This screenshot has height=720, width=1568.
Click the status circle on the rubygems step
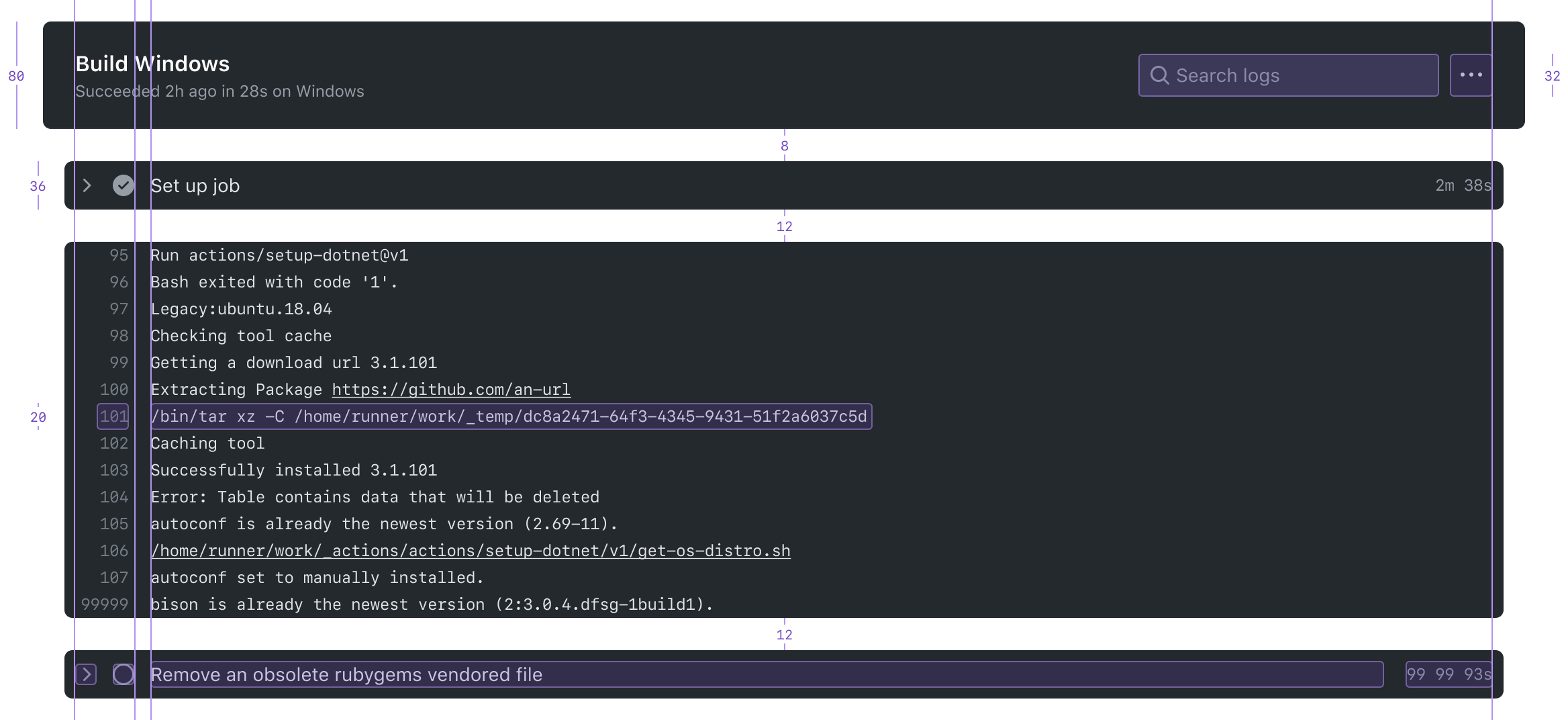click(123, 674)
